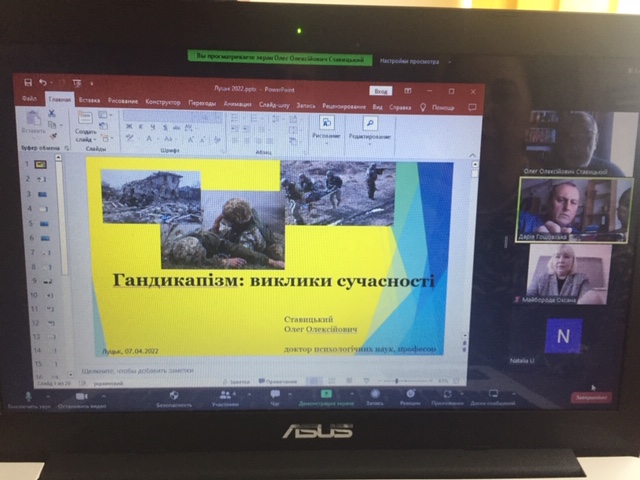Click the Вставить paste icon
Viewport: 640px width, 480px height.
tap(33, 118)
